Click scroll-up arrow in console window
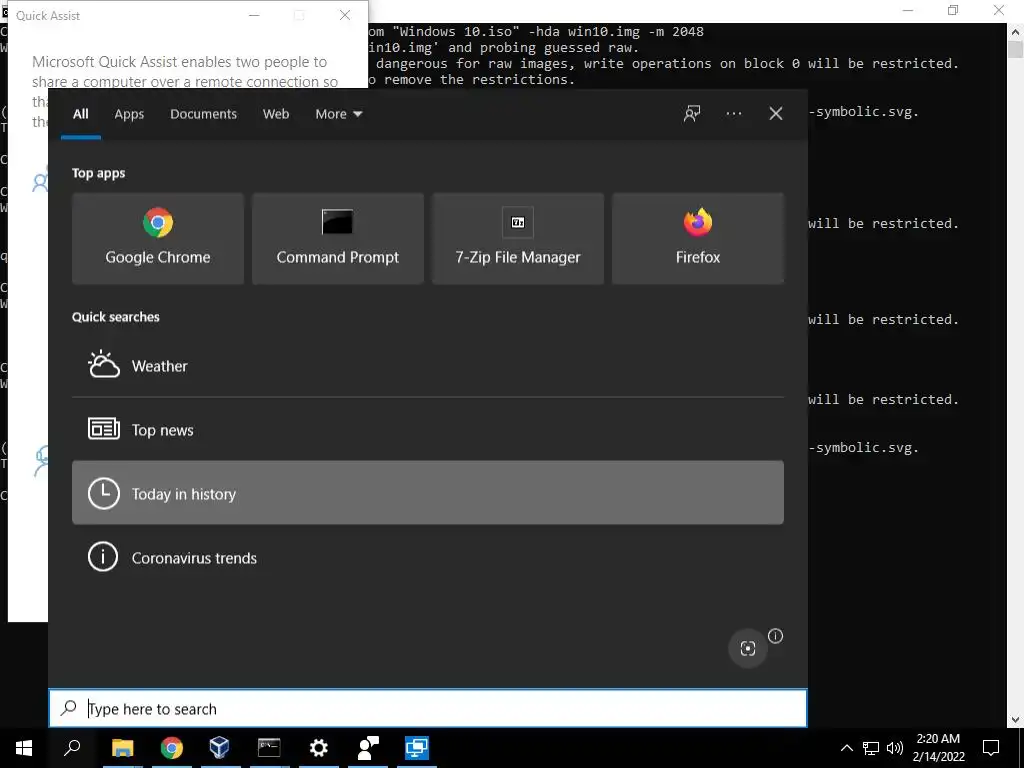 tap(1016, 31)
